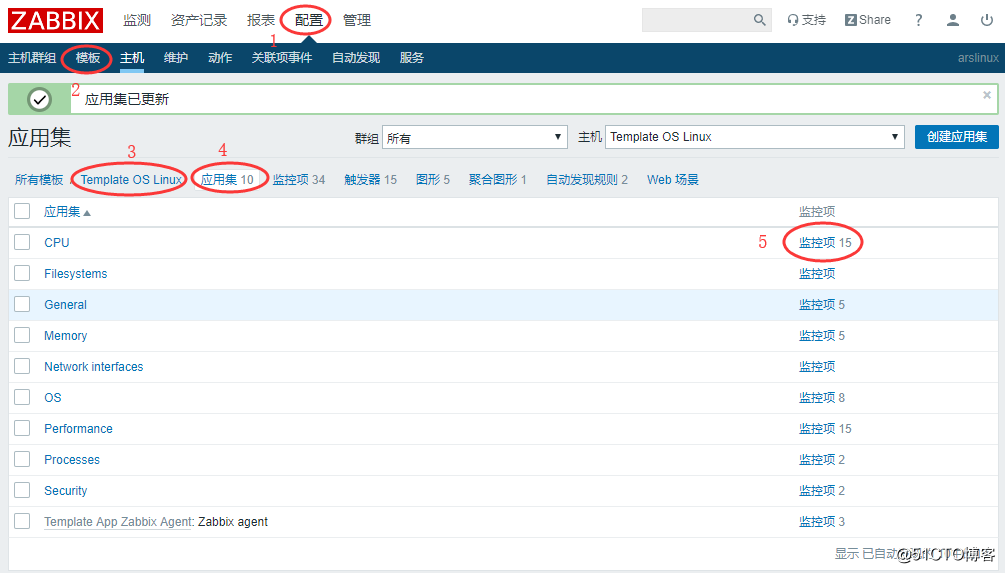Open the CPU application link
The height and width of the screenshot is (573, 1005).
coord(56,243)
